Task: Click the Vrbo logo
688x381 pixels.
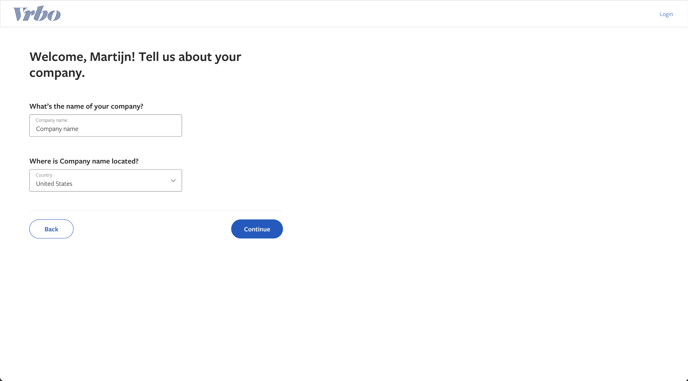Action: point(37,14)
